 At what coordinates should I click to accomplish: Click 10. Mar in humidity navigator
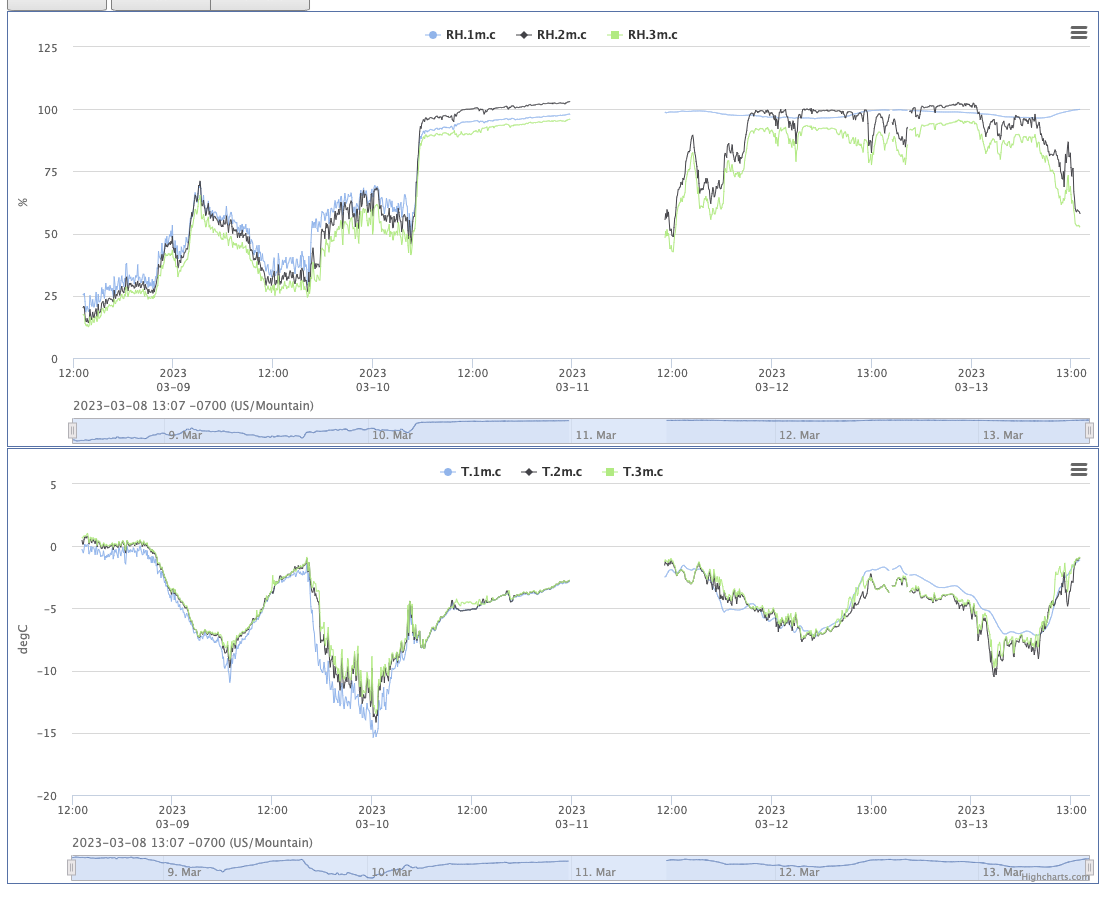click(392, 435)
